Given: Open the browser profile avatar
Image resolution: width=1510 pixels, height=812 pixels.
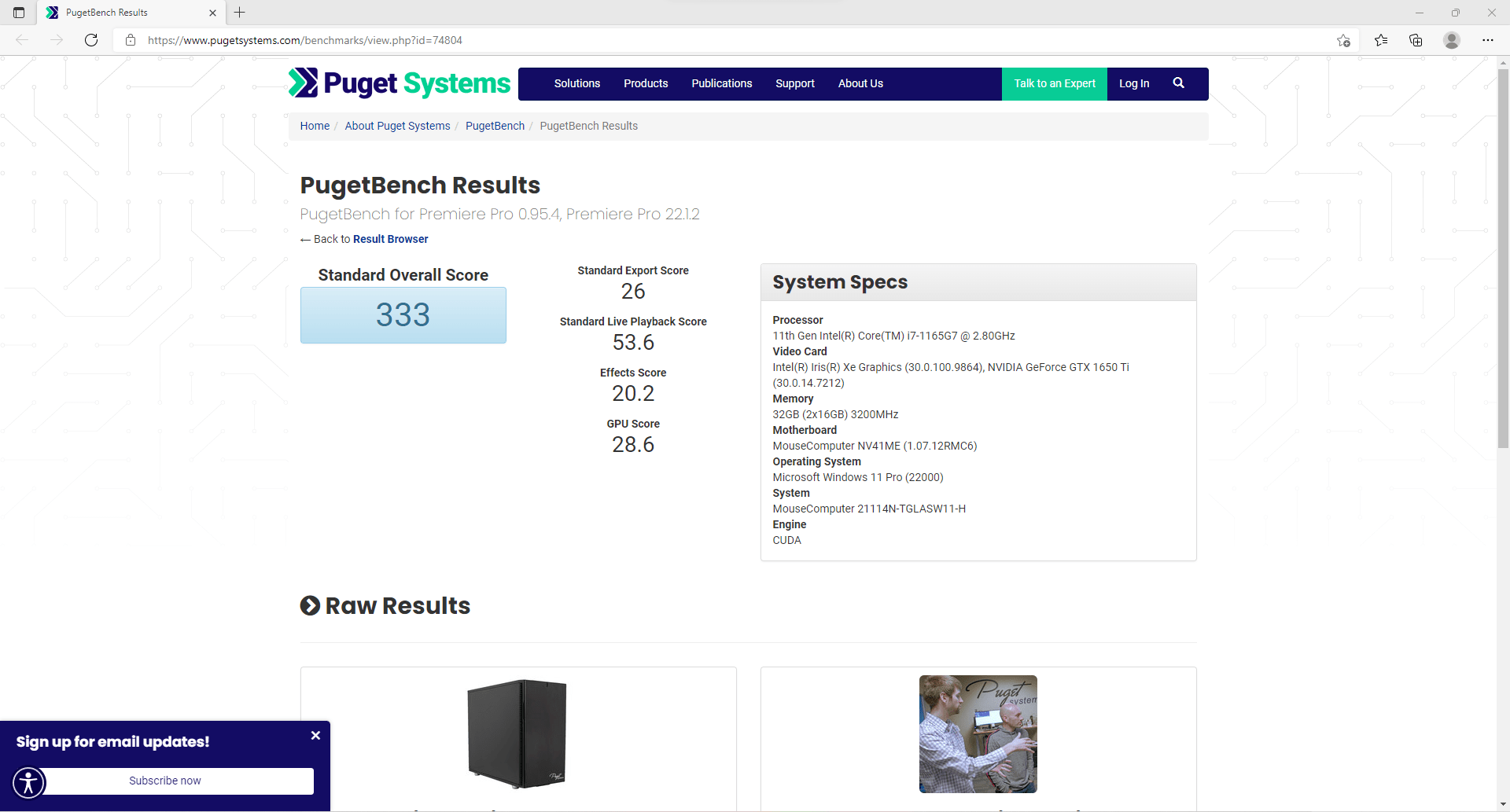Looking at the screenshot, I should pos(1452,40).
